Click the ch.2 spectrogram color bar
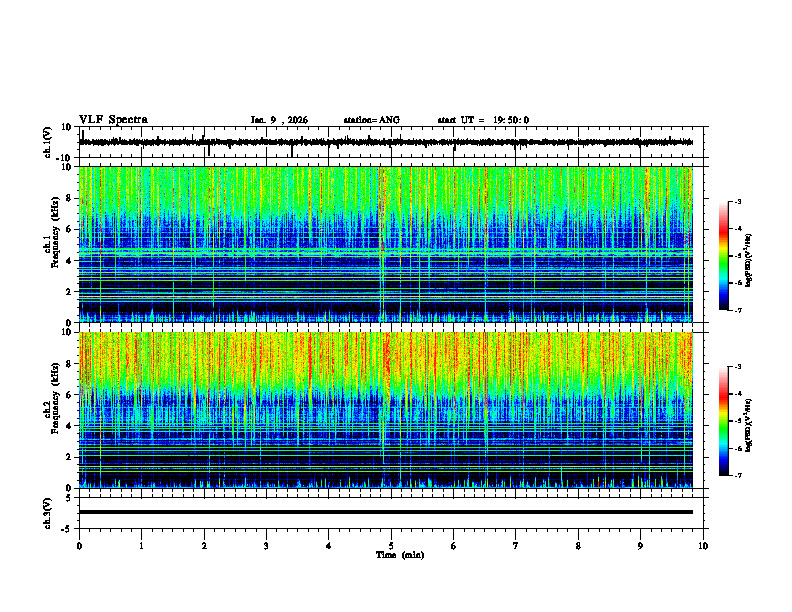This screenshot has width=792, height=612. click(x=724, y=421)
